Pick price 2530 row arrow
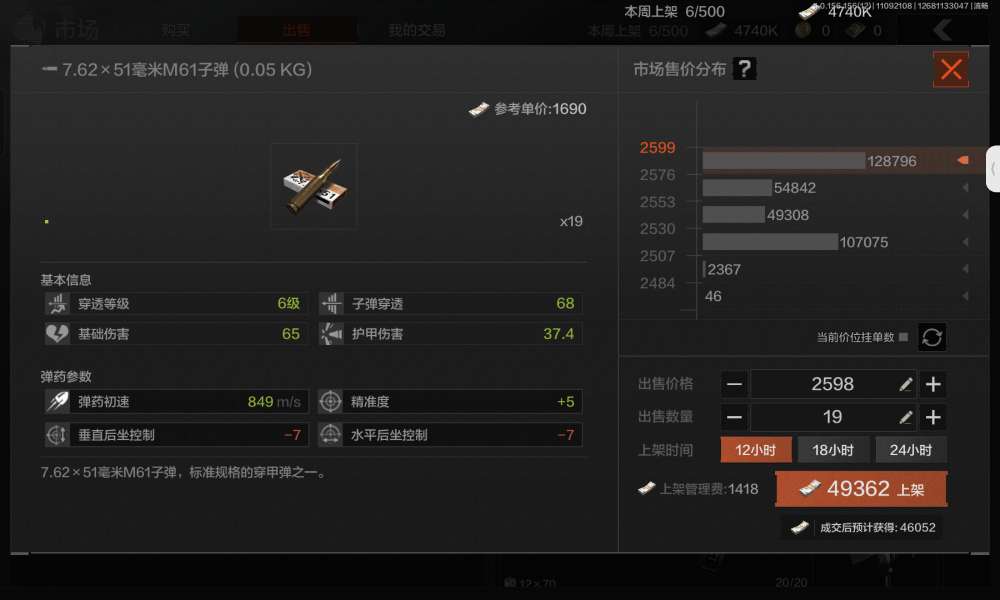The image size is (1000, 600). click(x=966, y=242)
